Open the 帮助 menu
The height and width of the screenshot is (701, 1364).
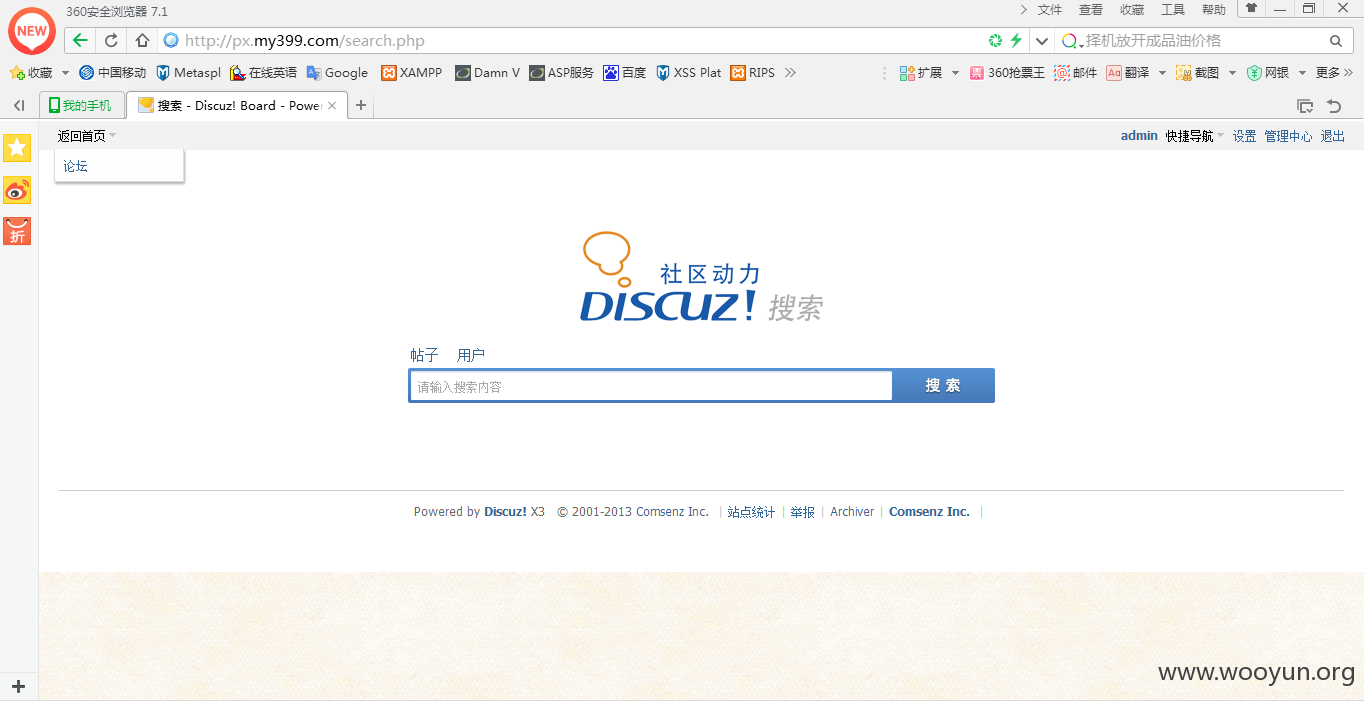[x=1214, y=10]
